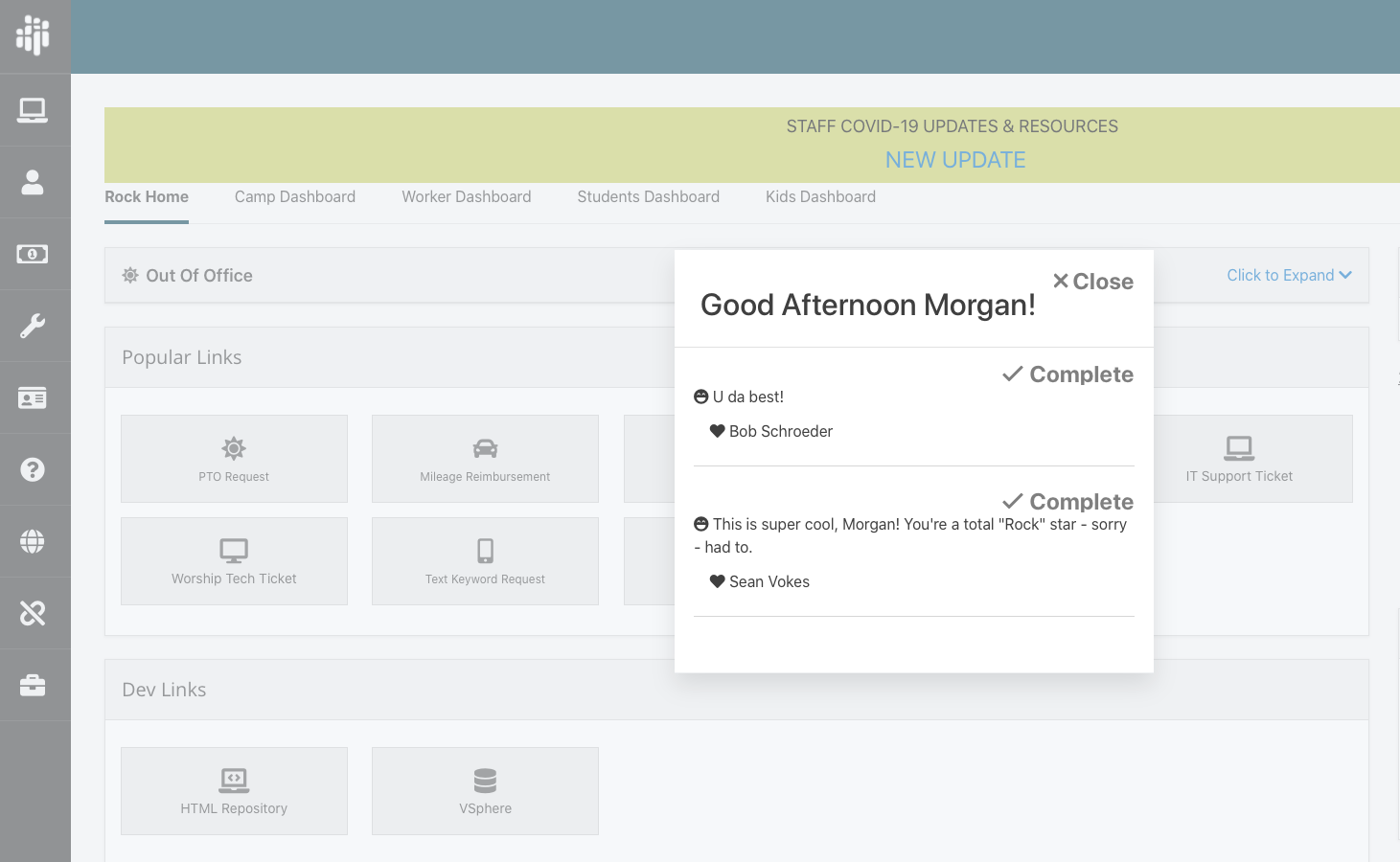This screenshot has width=1400, height=862.
Task: Click the IT Support Ticket laptop icon
Action: coord(1239,447)
